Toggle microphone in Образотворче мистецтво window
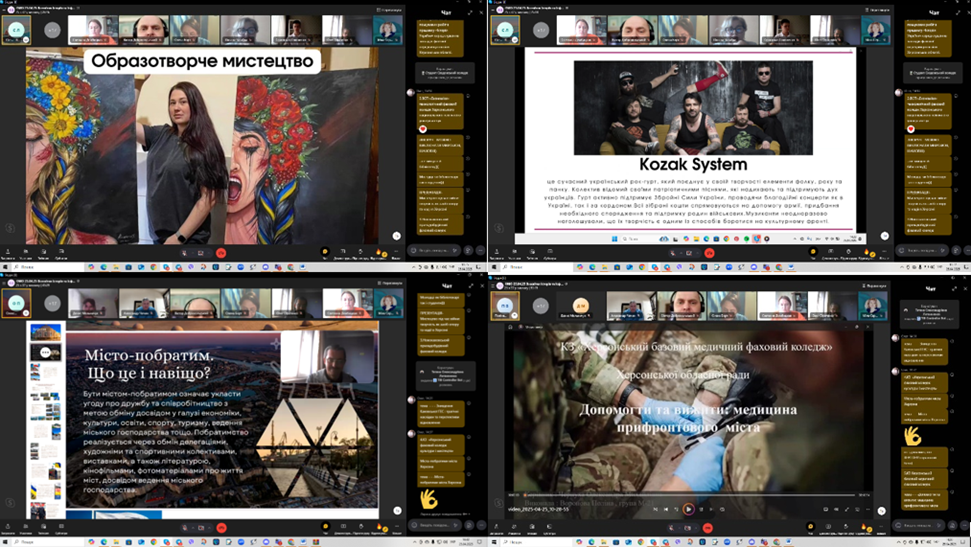This screenshot has width=971, height=547. [x=185, y=253]
